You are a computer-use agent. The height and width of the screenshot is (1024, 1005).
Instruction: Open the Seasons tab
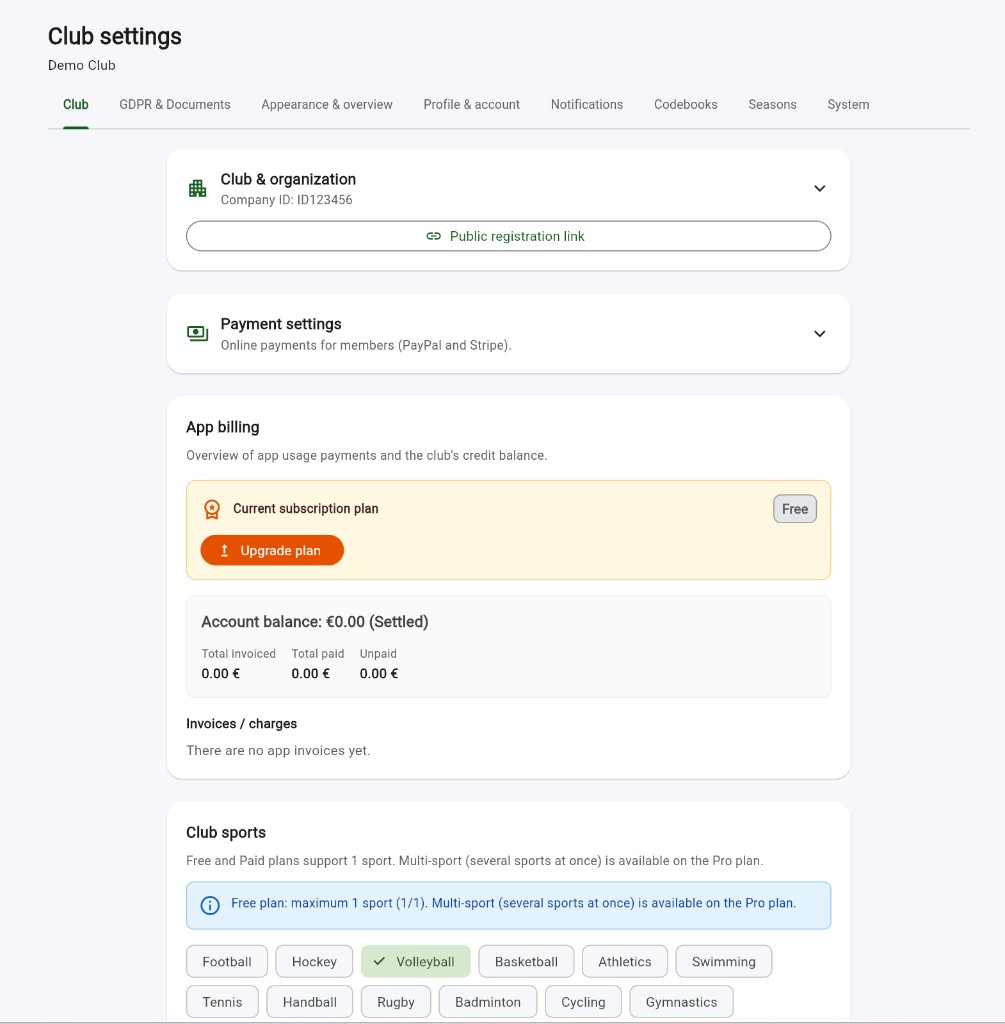click(x=772, y=104)
